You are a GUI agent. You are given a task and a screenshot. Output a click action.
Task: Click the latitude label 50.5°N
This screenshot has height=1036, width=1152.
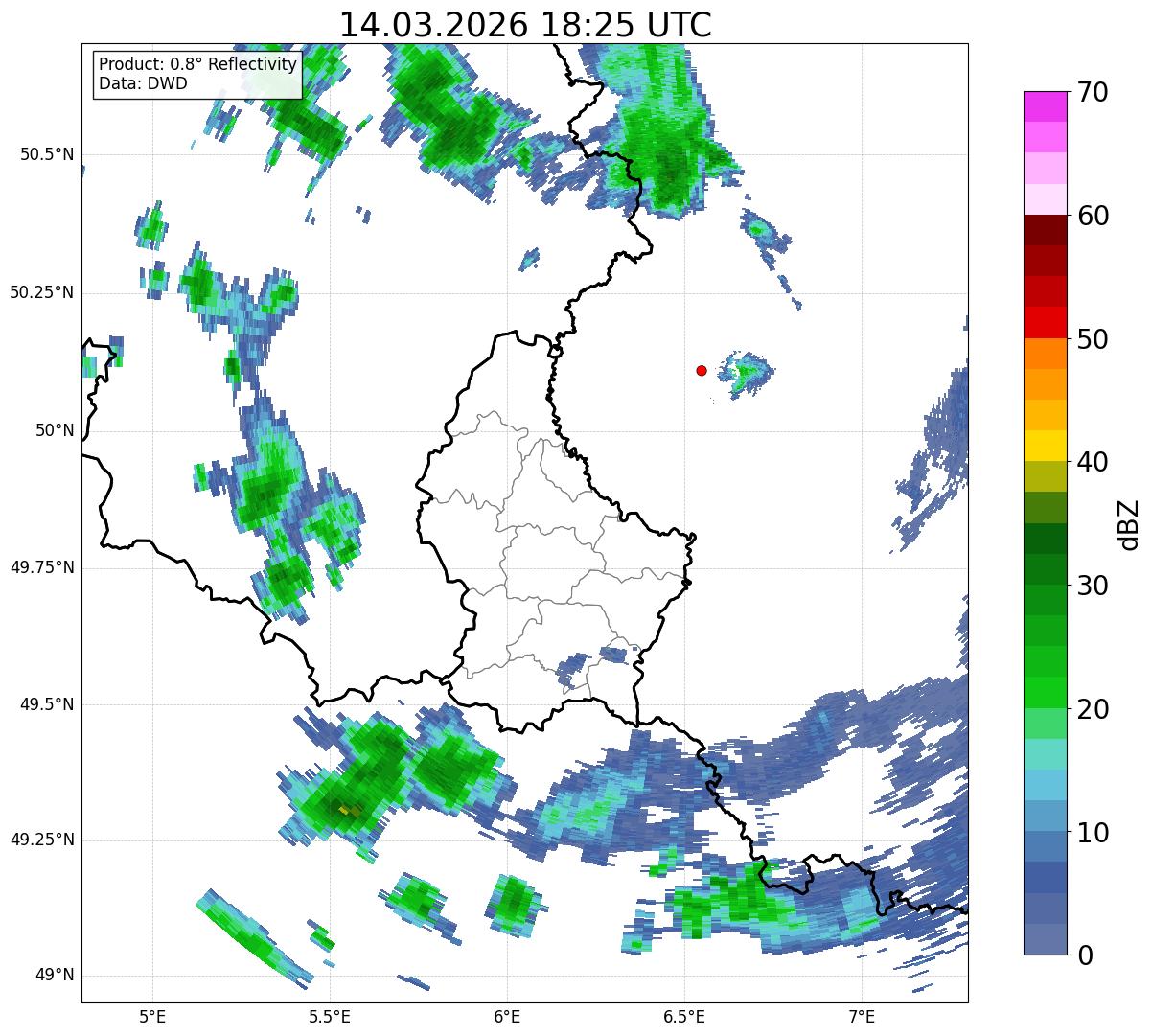click(x=48, y=154)
